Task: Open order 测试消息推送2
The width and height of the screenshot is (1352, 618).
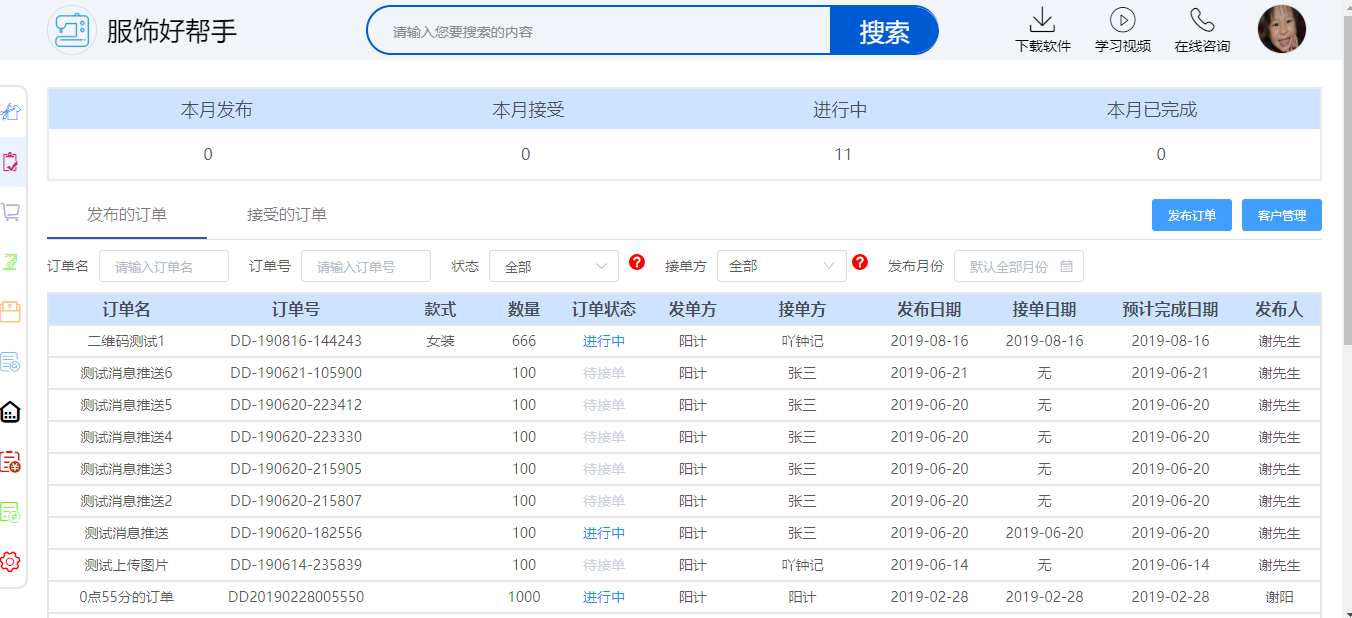Action: coord(126,501)
